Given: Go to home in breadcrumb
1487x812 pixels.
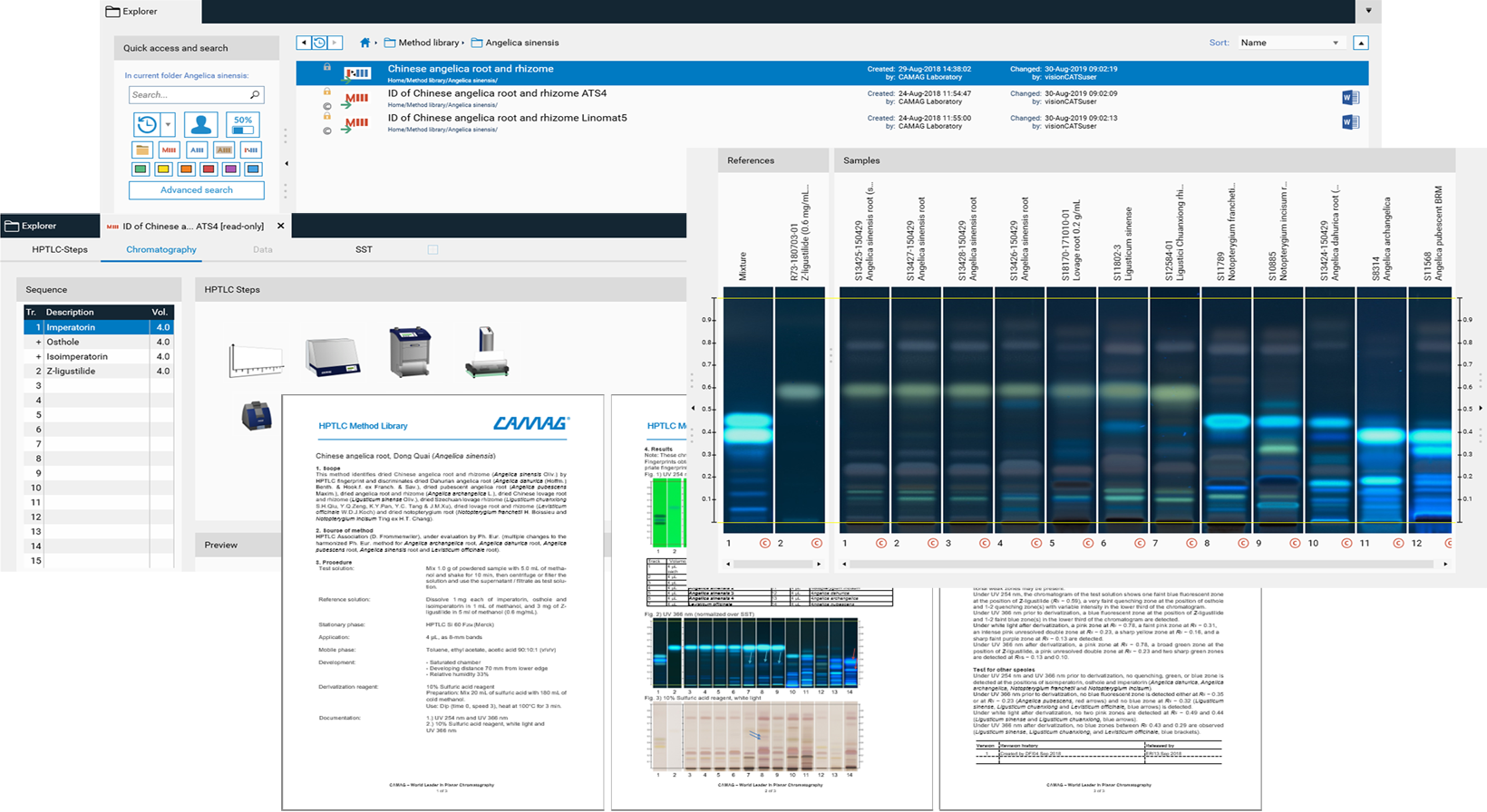Looking at the screenshot, I should [364, 43].
